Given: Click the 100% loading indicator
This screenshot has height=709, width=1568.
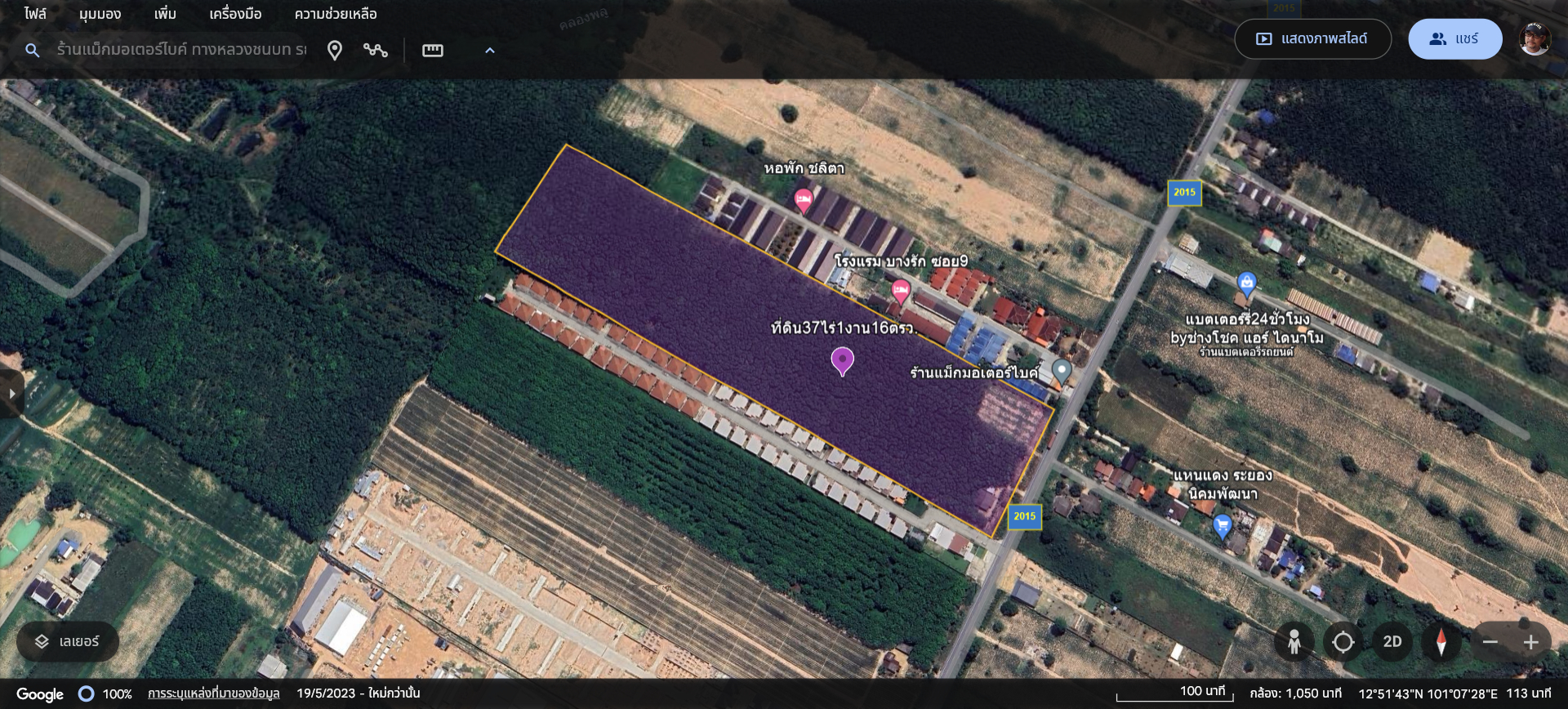Looking at the screenshot, I should (105, 694).
